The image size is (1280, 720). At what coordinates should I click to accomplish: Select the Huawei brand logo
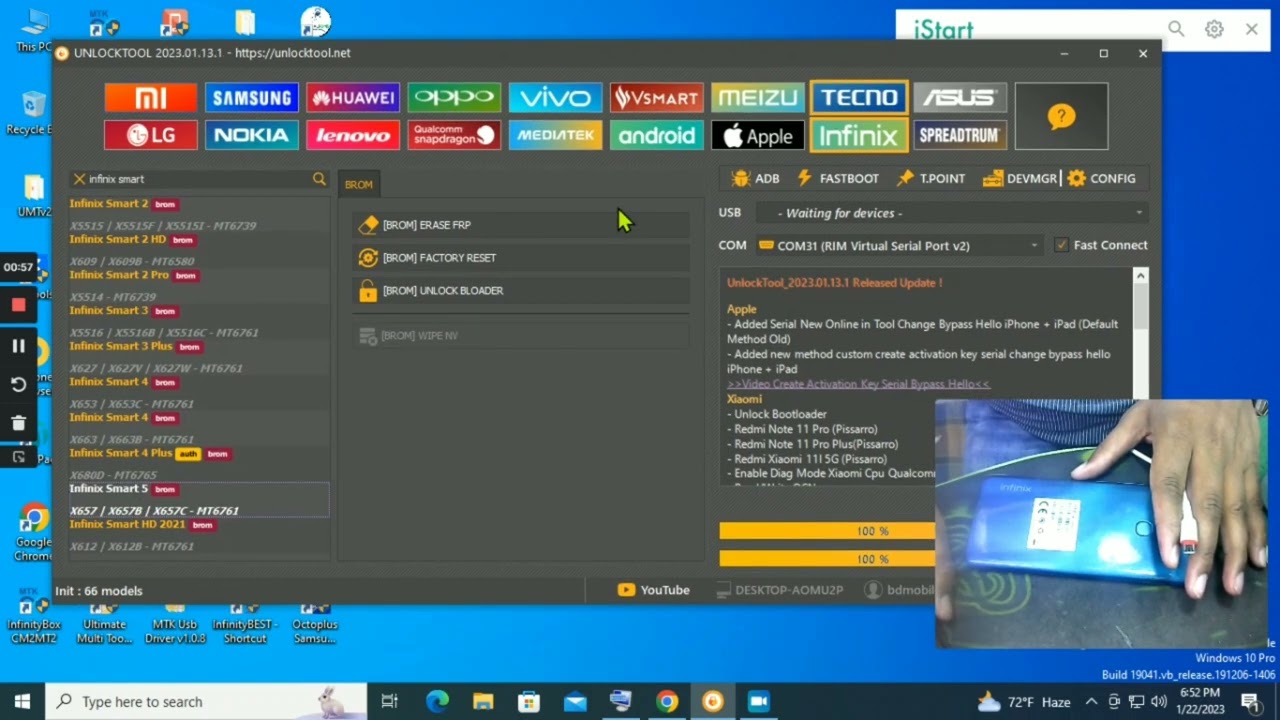point(353,97)
